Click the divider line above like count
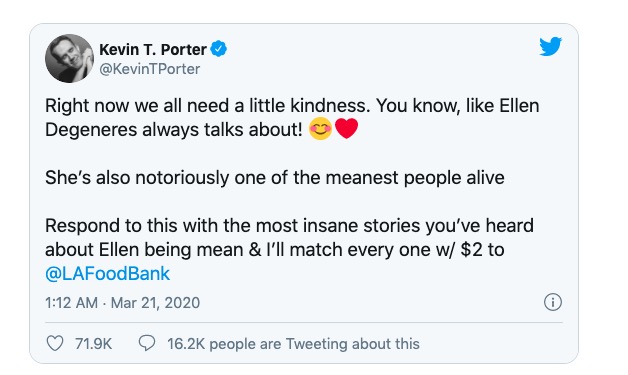Screen dimensions: 628x375 pos(304,323)
